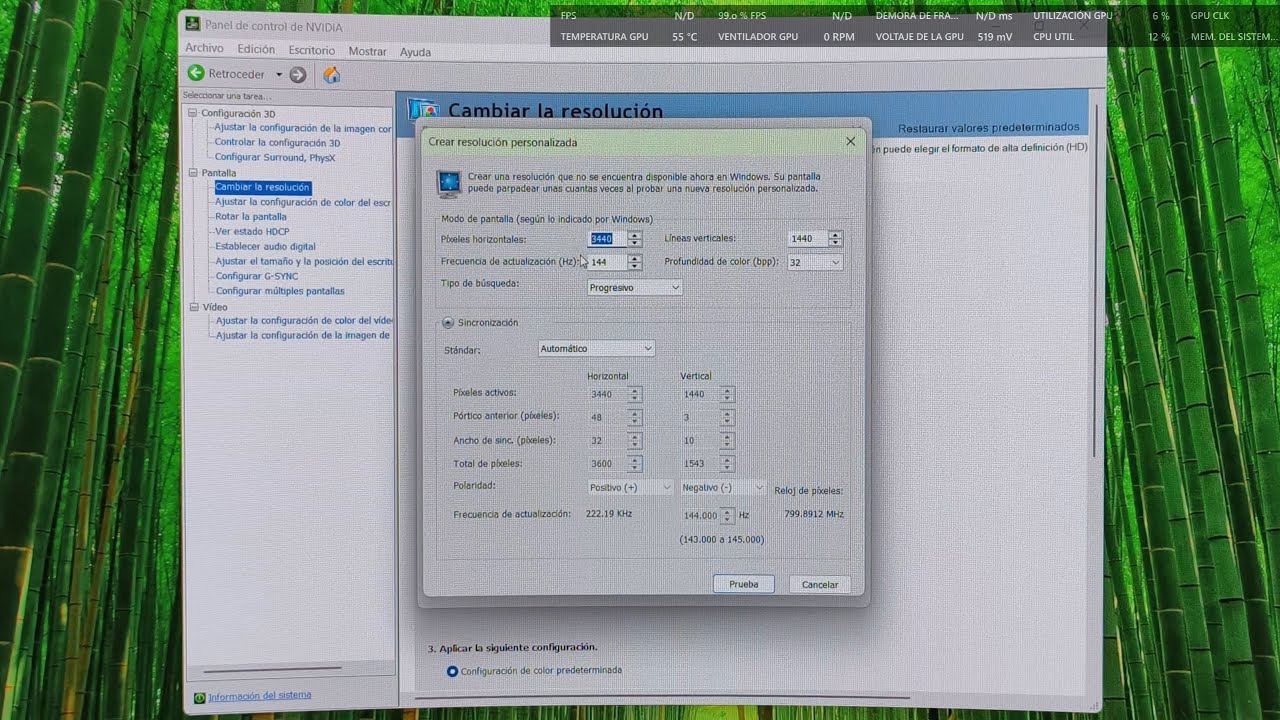Select Configurar múltiples pantallas

tap(280, 291)
